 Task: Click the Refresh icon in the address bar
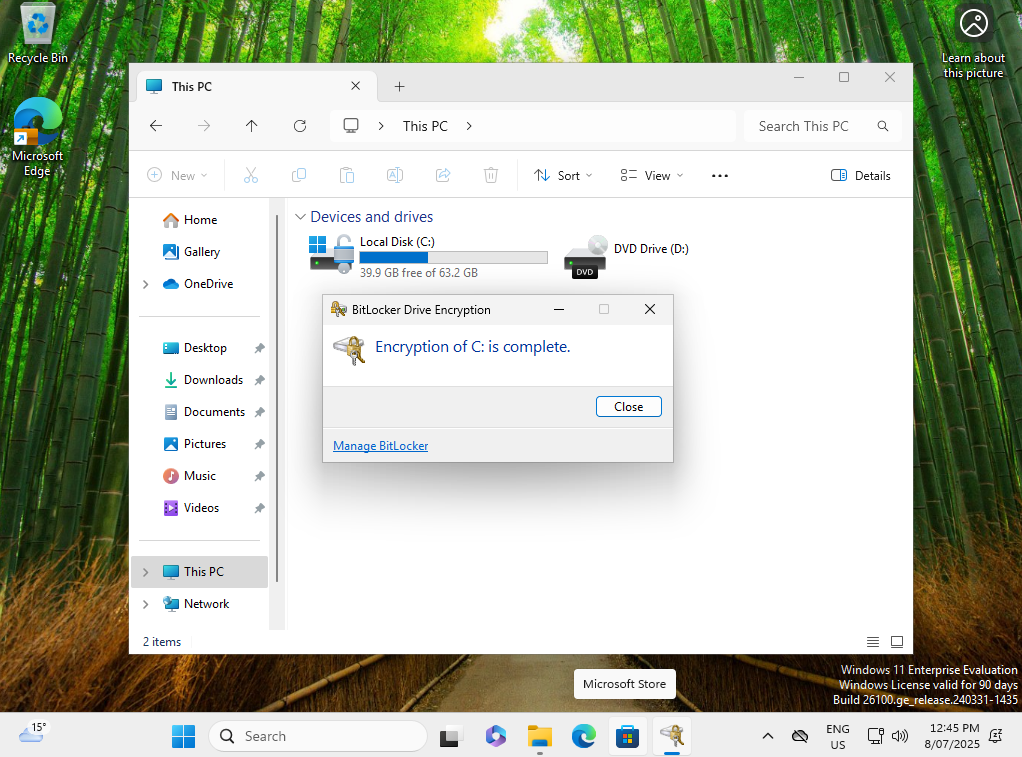(300, 126)
